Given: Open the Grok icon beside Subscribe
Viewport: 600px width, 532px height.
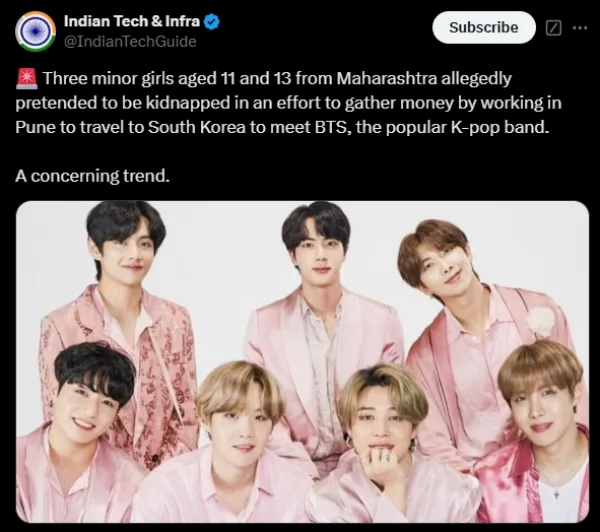Looking at the screenshot, I should click(x=553, y=28).
